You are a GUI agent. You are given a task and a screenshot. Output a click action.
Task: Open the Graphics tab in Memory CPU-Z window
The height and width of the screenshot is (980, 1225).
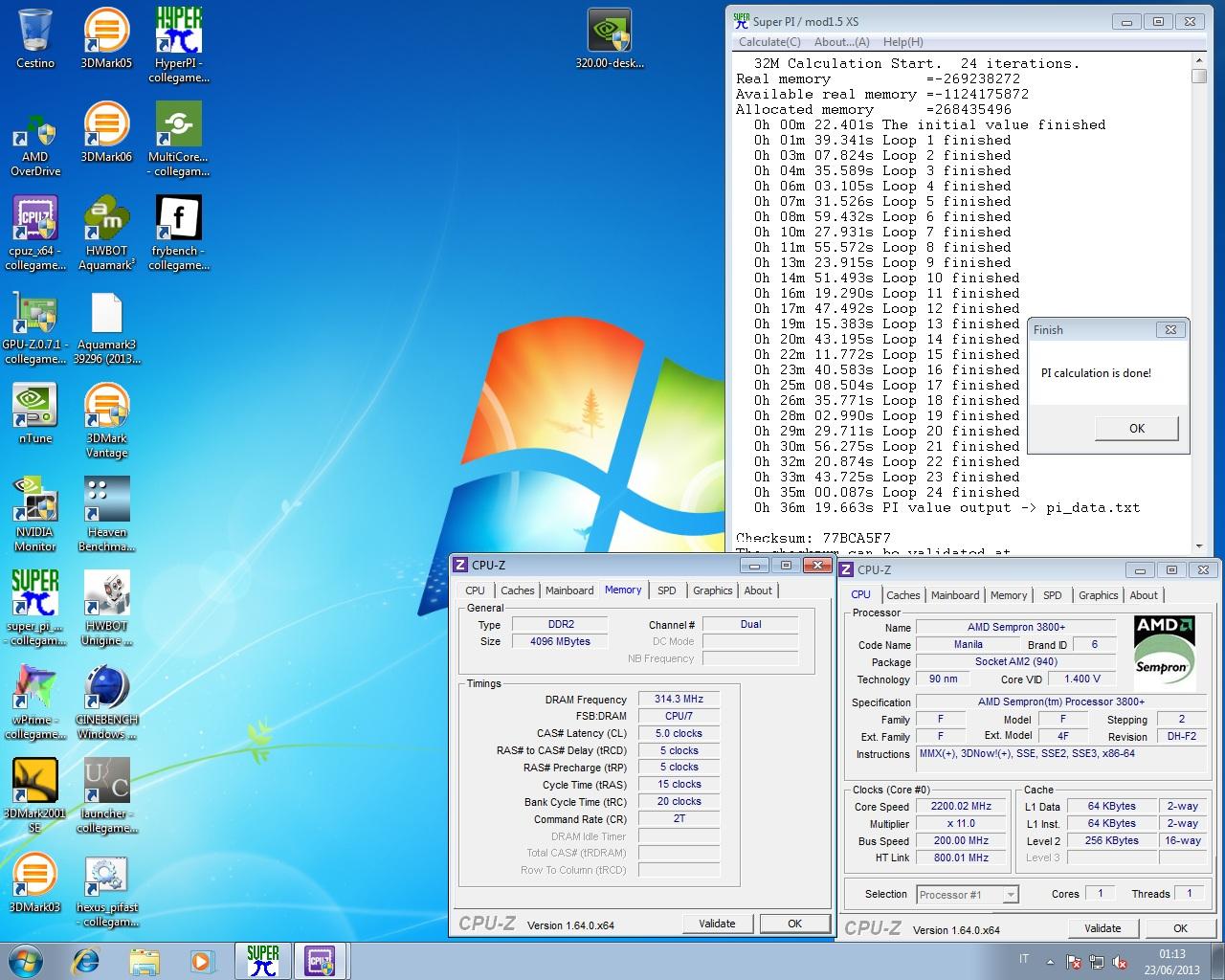713,590
